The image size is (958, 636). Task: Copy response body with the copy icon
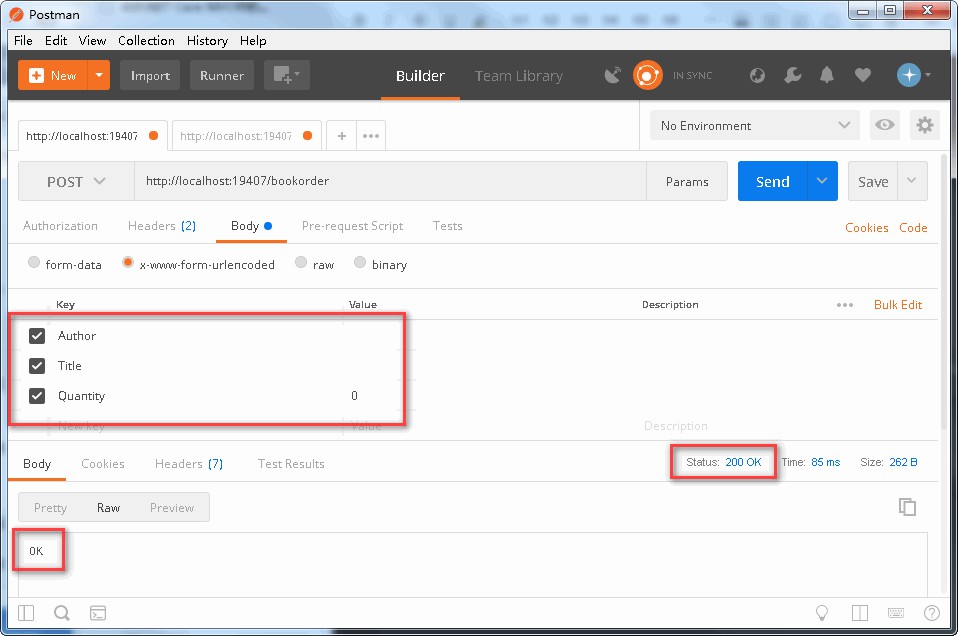[x=907, y=507]
